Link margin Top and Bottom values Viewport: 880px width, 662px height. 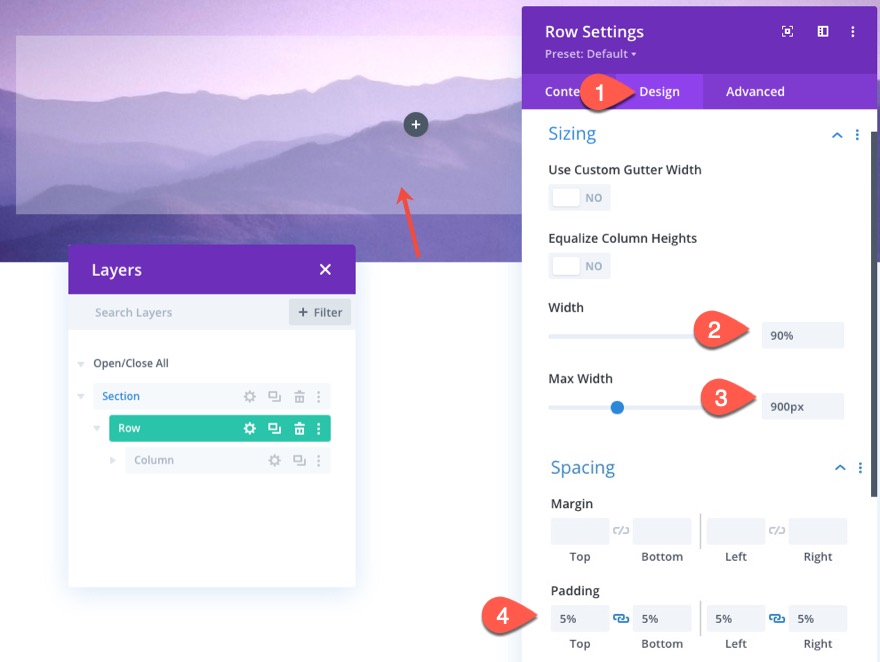(x=621, y=530)
